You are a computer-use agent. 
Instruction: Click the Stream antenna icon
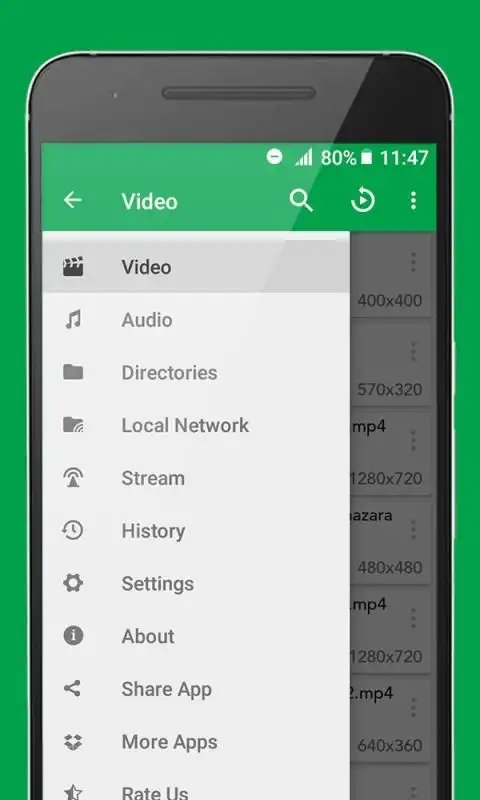[x=73, y=478]
